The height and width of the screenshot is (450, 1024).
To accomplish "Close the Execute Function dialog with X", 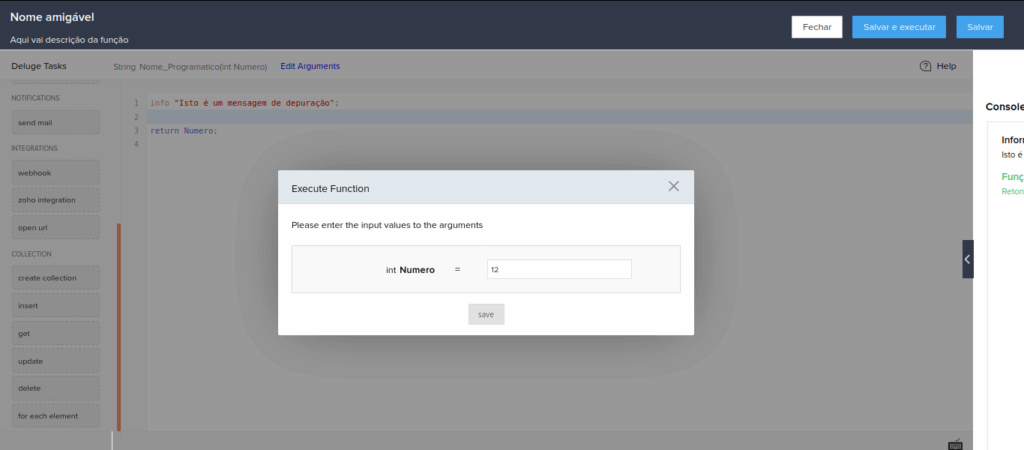I will click(x=673, y=186).
